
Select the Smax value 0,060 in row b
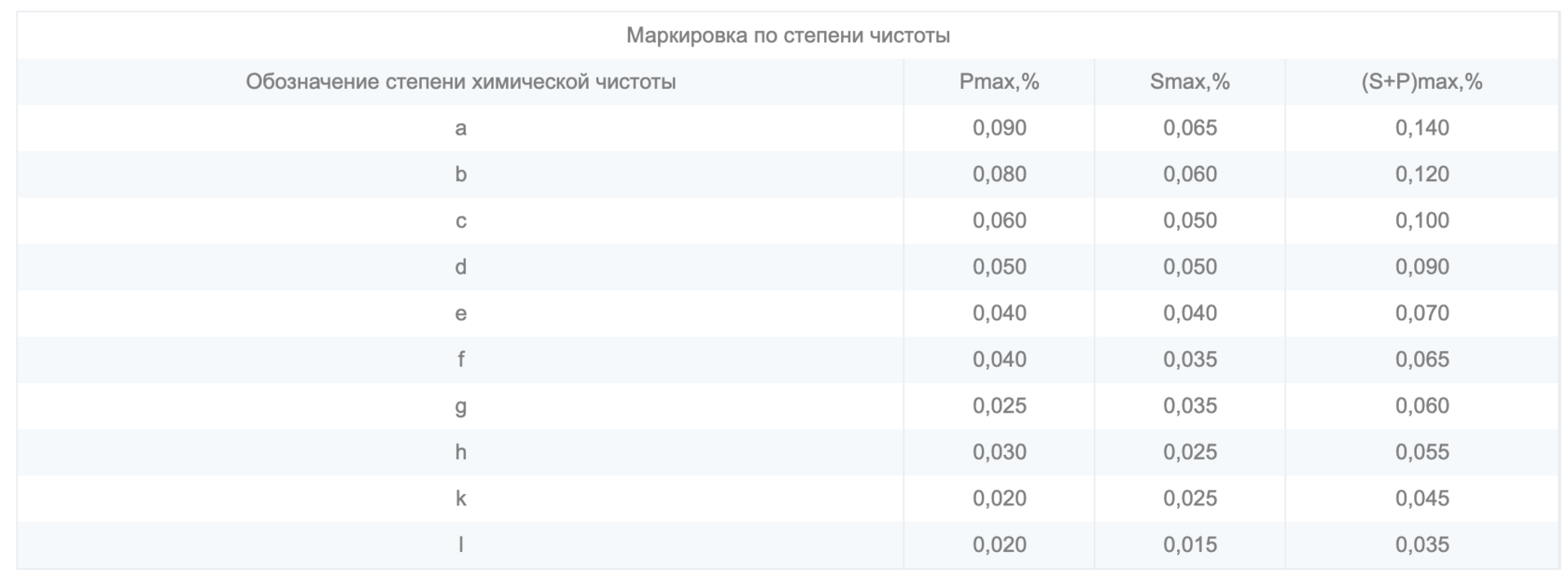(1189, 174)
